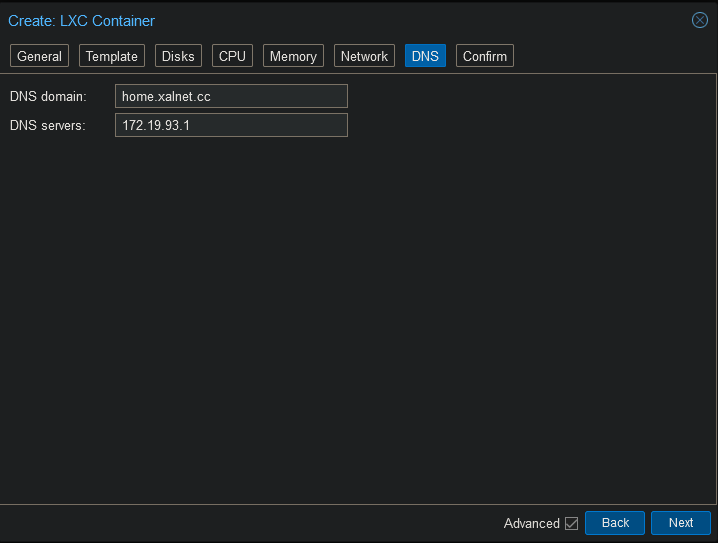The height and width of the screenshot is (543, 718).
Task: Click blank tab strip right of Confirm
Action: click(610, 56)
